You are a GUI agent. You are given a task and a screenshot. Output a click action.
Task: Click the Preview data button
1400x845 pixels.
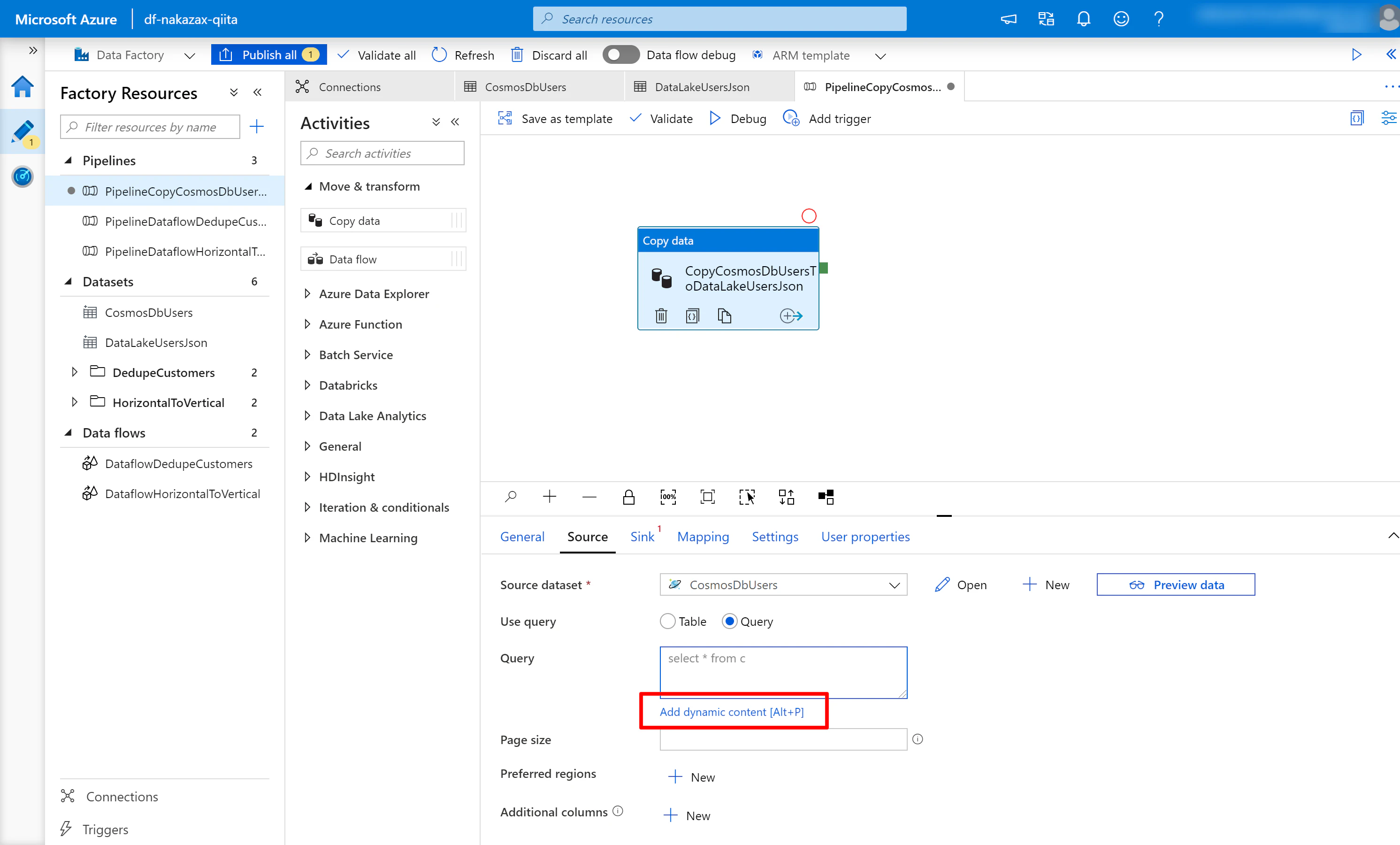coord(1176,585)
